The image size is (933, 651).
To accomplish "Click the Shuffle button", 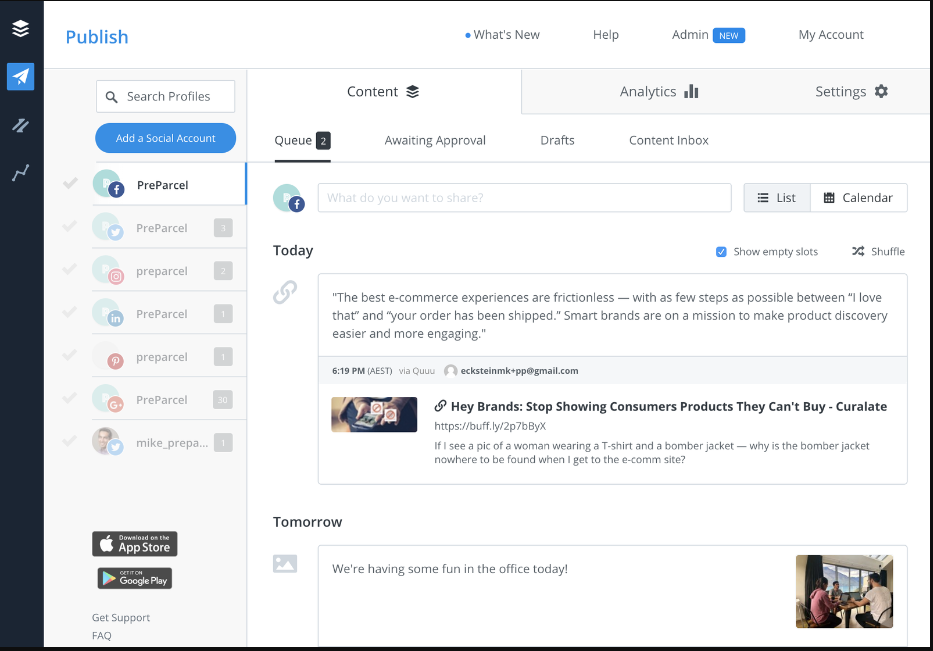I will point(878,251).
